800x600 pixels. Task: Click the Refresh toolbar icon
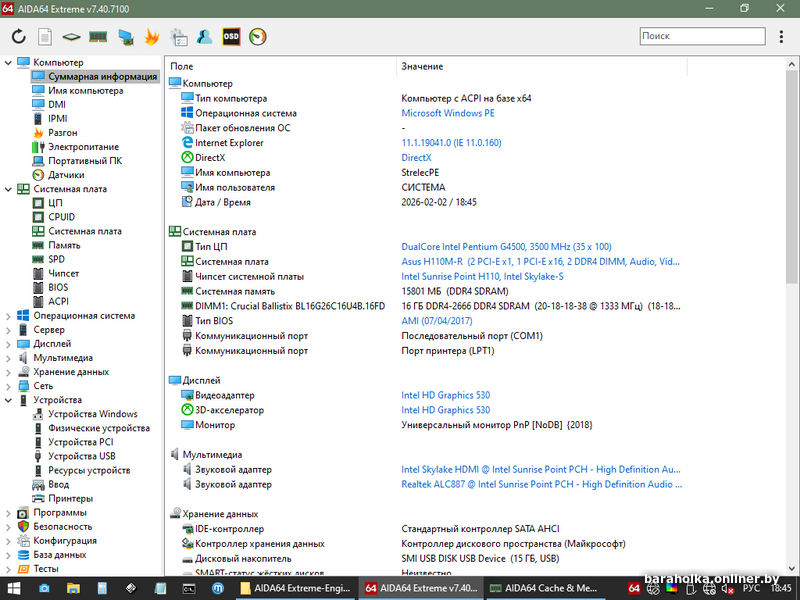[x=18, y=37]
